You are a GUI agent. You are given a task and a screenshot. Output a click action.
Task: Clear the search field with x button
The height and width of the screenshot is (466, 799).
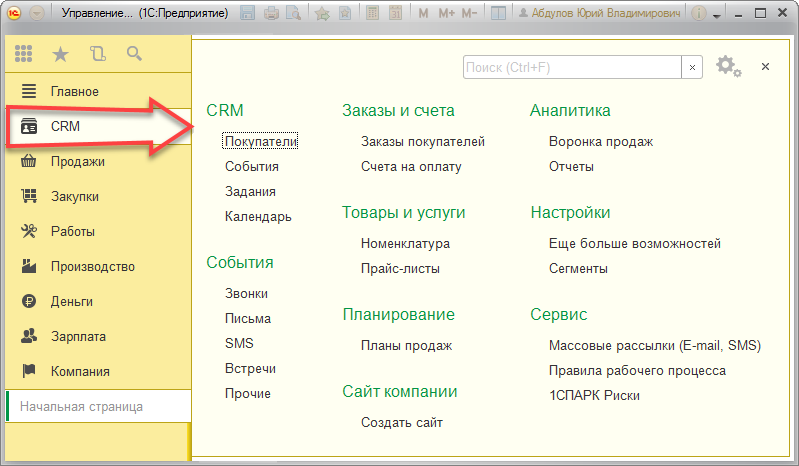pyautogui.click(x=692, y=67)
